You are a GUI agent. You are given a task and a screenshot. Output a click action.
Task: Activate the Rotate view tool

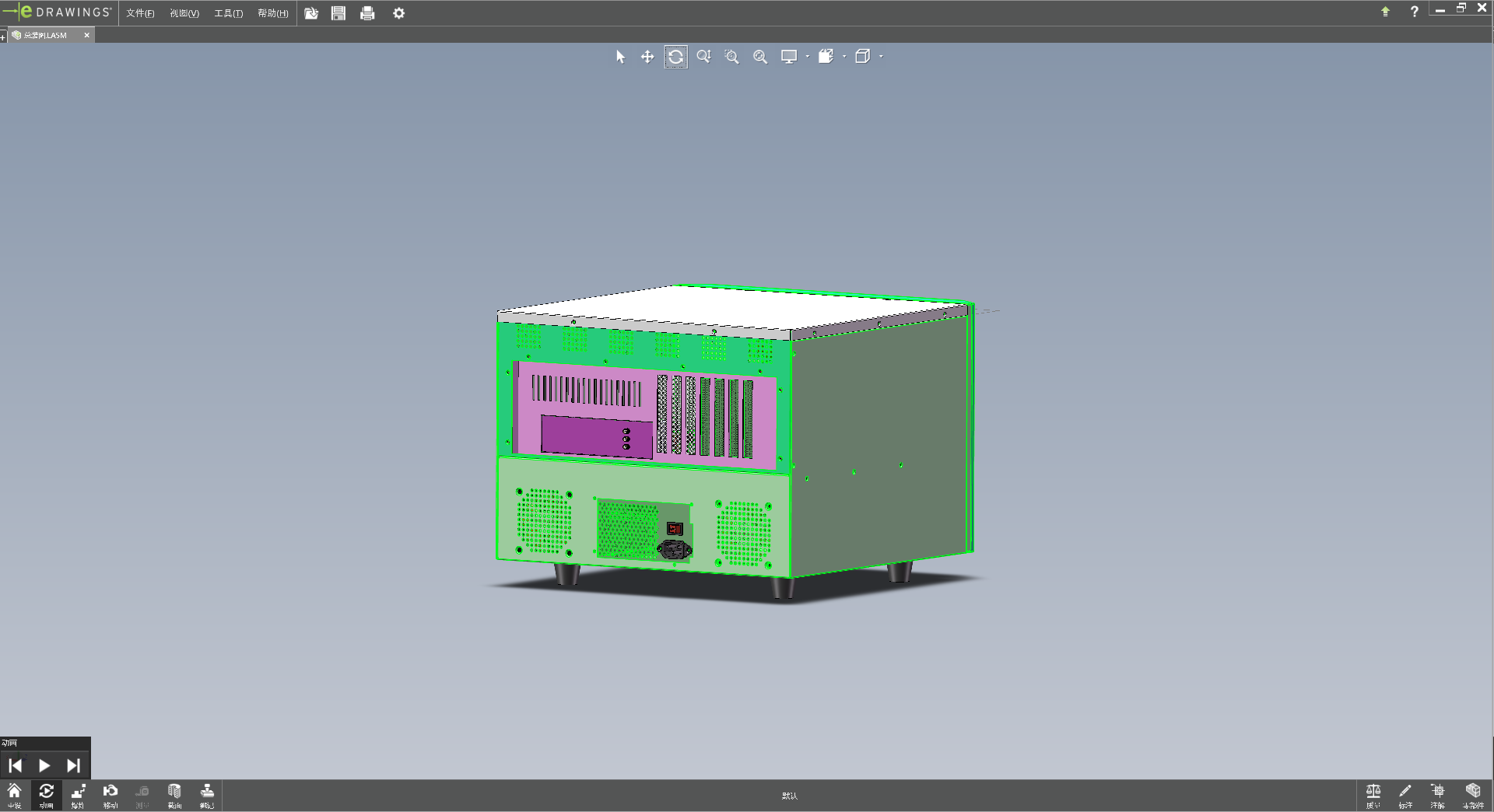tap(675, 57)
